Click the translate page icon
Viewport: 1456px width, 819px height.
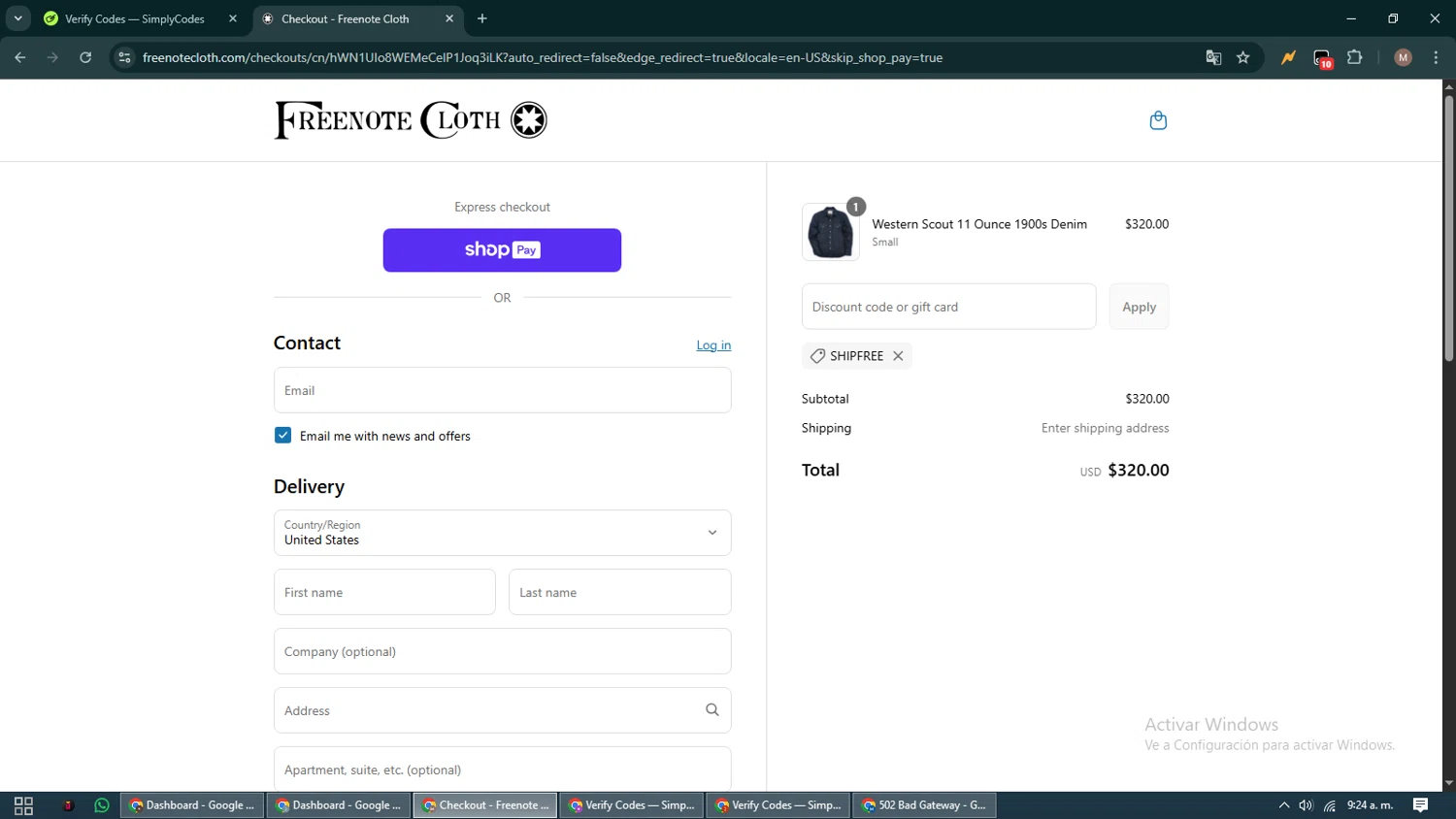1213,57
